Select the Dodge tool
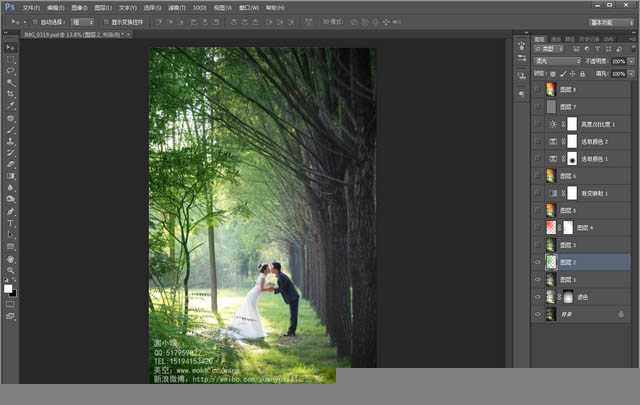The image size is (640, 405). pyautogui.click(x=10, y=199)
